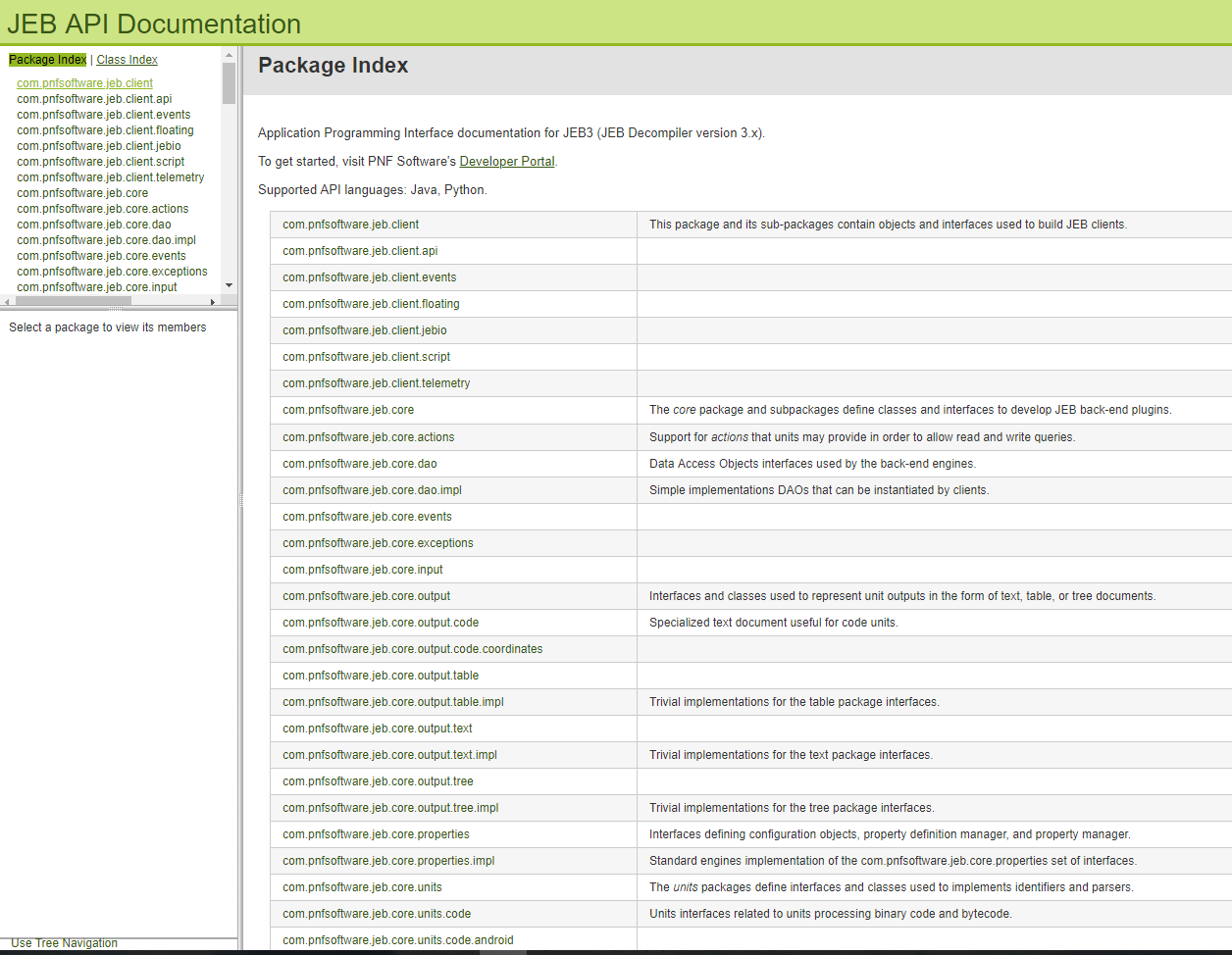Switch to the Package Index tab
The width and height of the screenshot is (1232, 955).
[48, 60]
